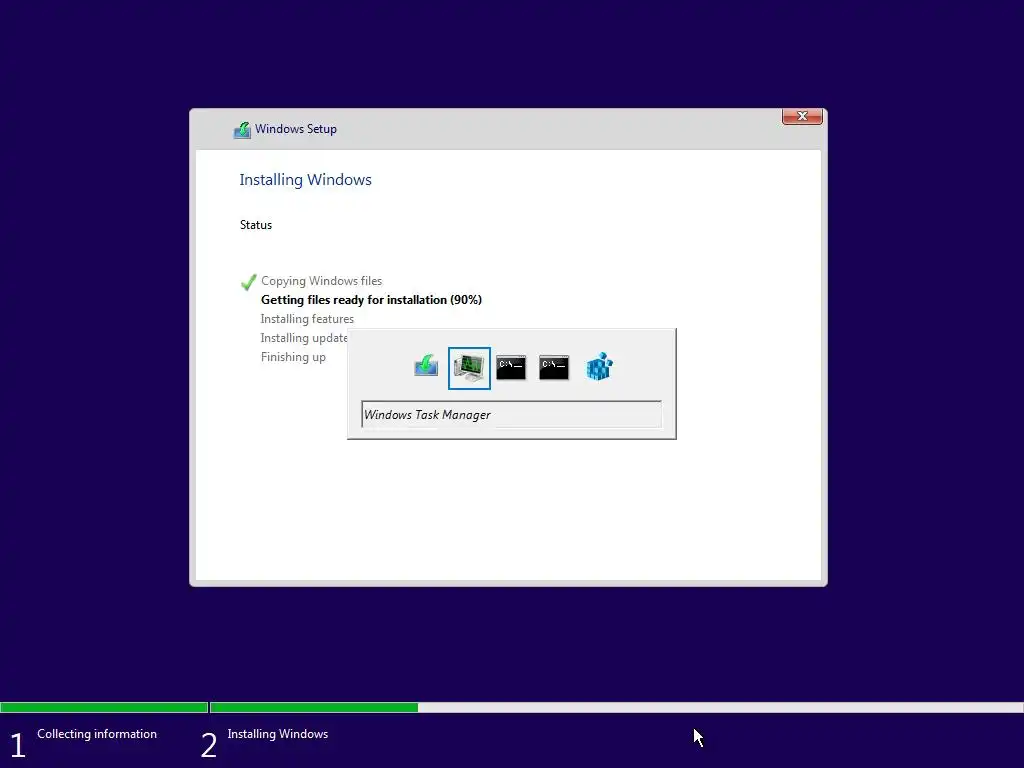Click 'Installing features' status line
This screenshot has width=1024, height=768.
click(x=307, y=319)
